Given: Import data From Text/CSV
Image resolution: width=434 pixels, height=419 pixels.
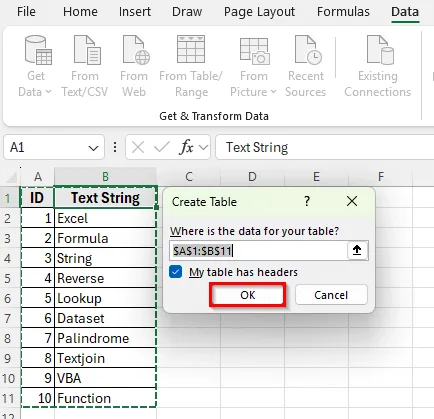Looking at the screenshot, I should pyautogui.click(x=85, y=66).
